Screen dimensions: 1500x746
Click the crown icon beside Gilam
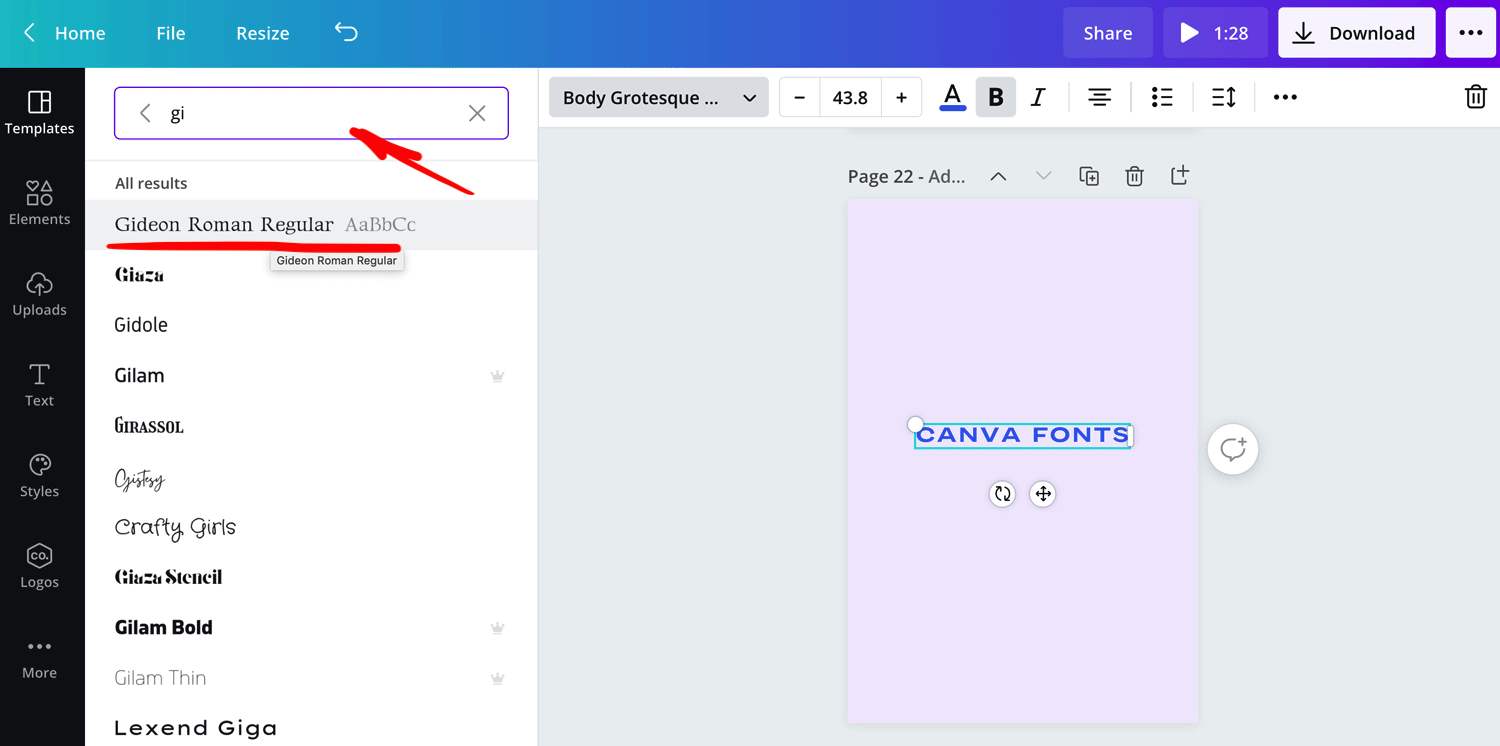pyautogui.click(x=497, y=376)
